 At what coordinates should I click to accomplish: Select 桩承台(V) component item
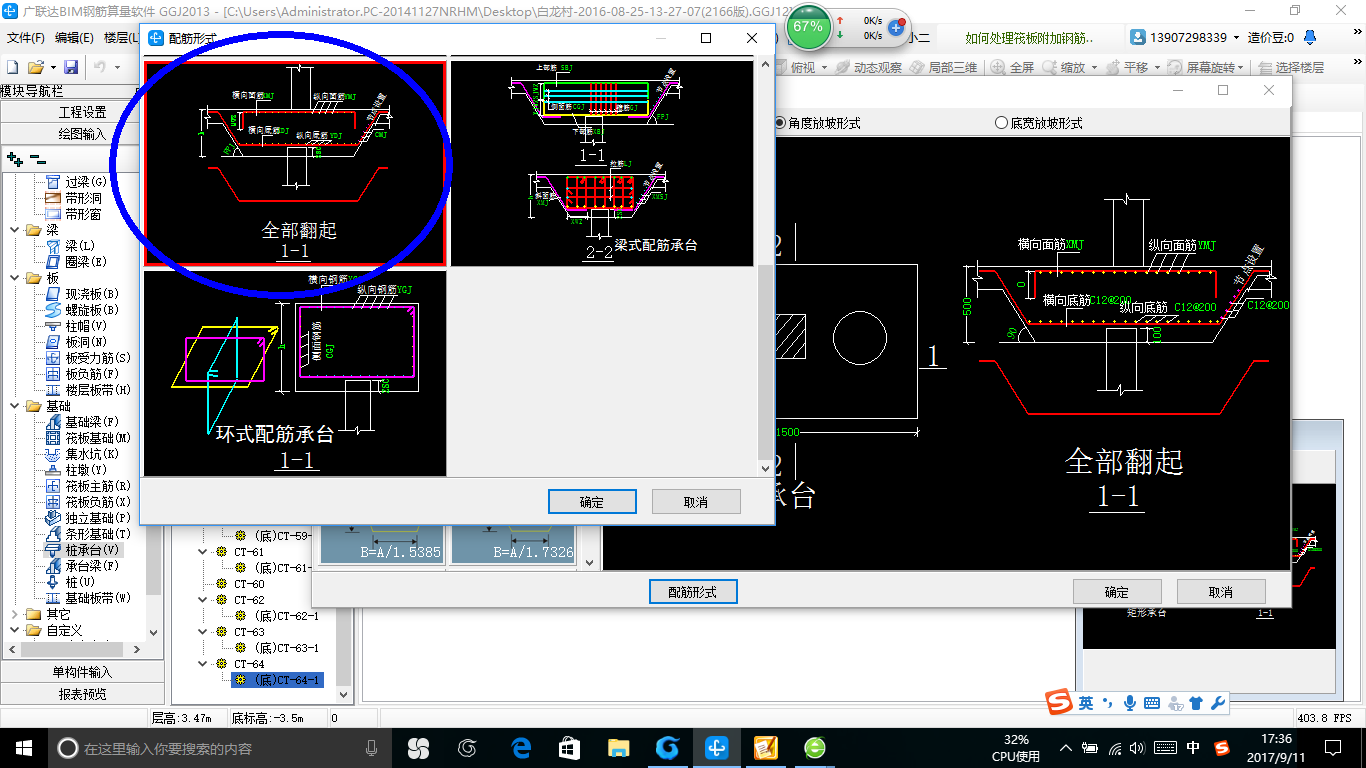pos(92,550)
